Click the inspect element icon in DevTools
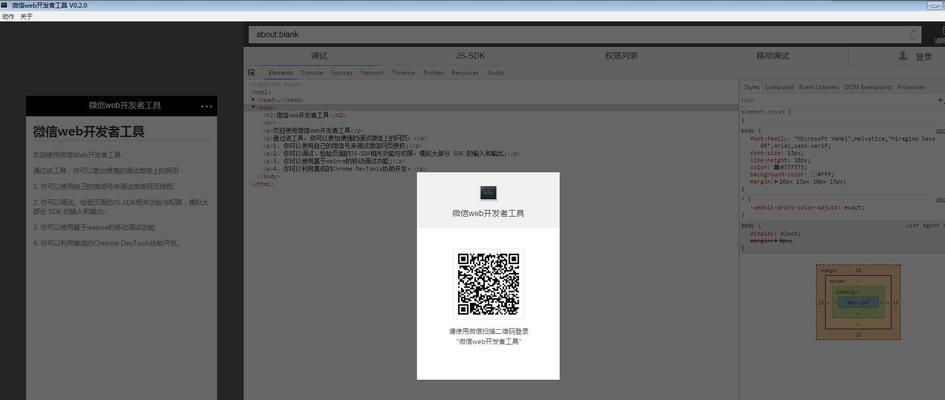 point(251,72)
